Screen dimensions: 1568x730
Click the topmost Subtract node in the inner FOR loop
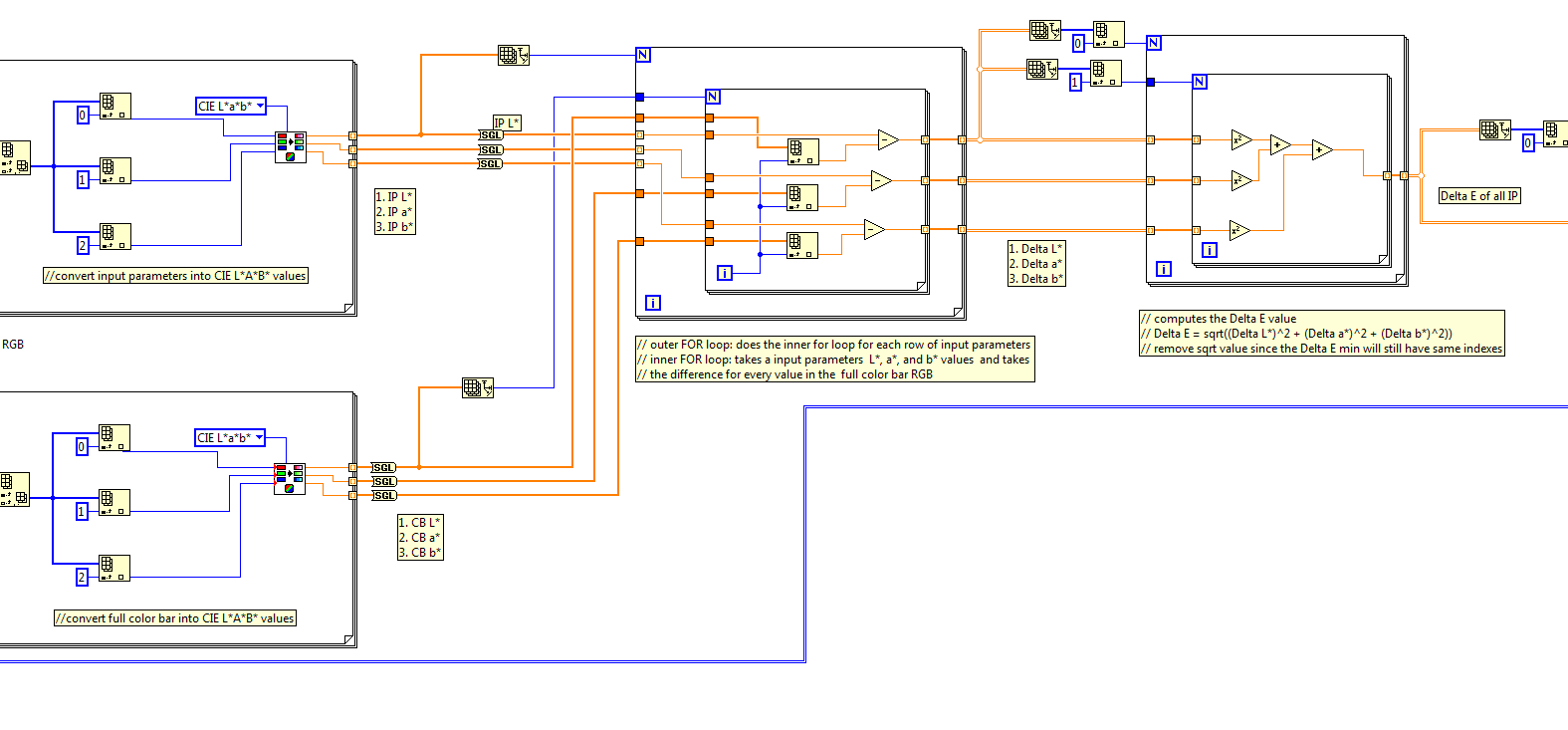click(x=888, y=139)
